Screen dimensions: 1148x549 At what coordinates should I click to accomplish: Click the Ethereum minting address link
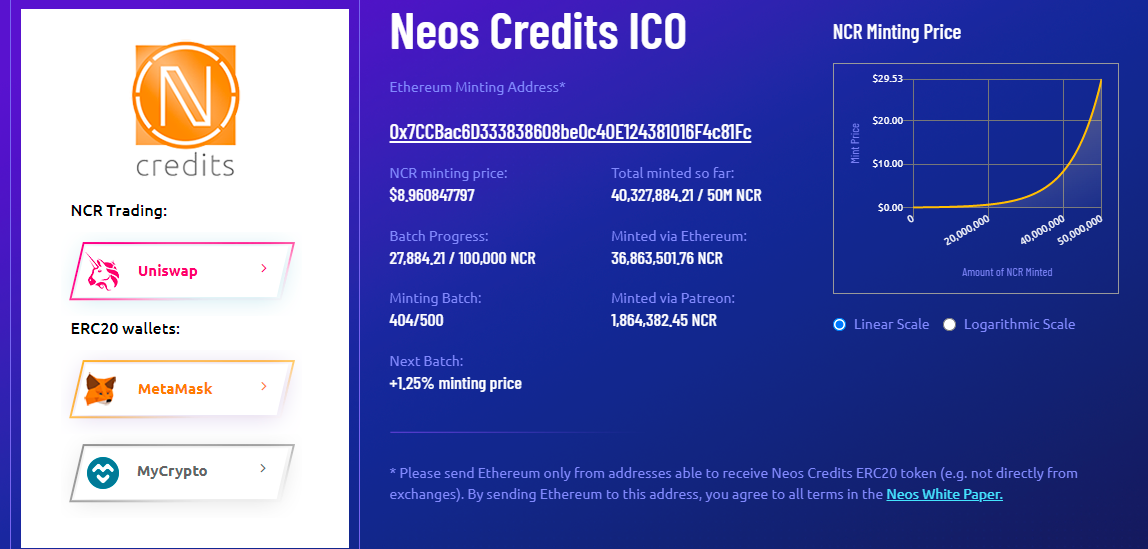pos(570,132)
